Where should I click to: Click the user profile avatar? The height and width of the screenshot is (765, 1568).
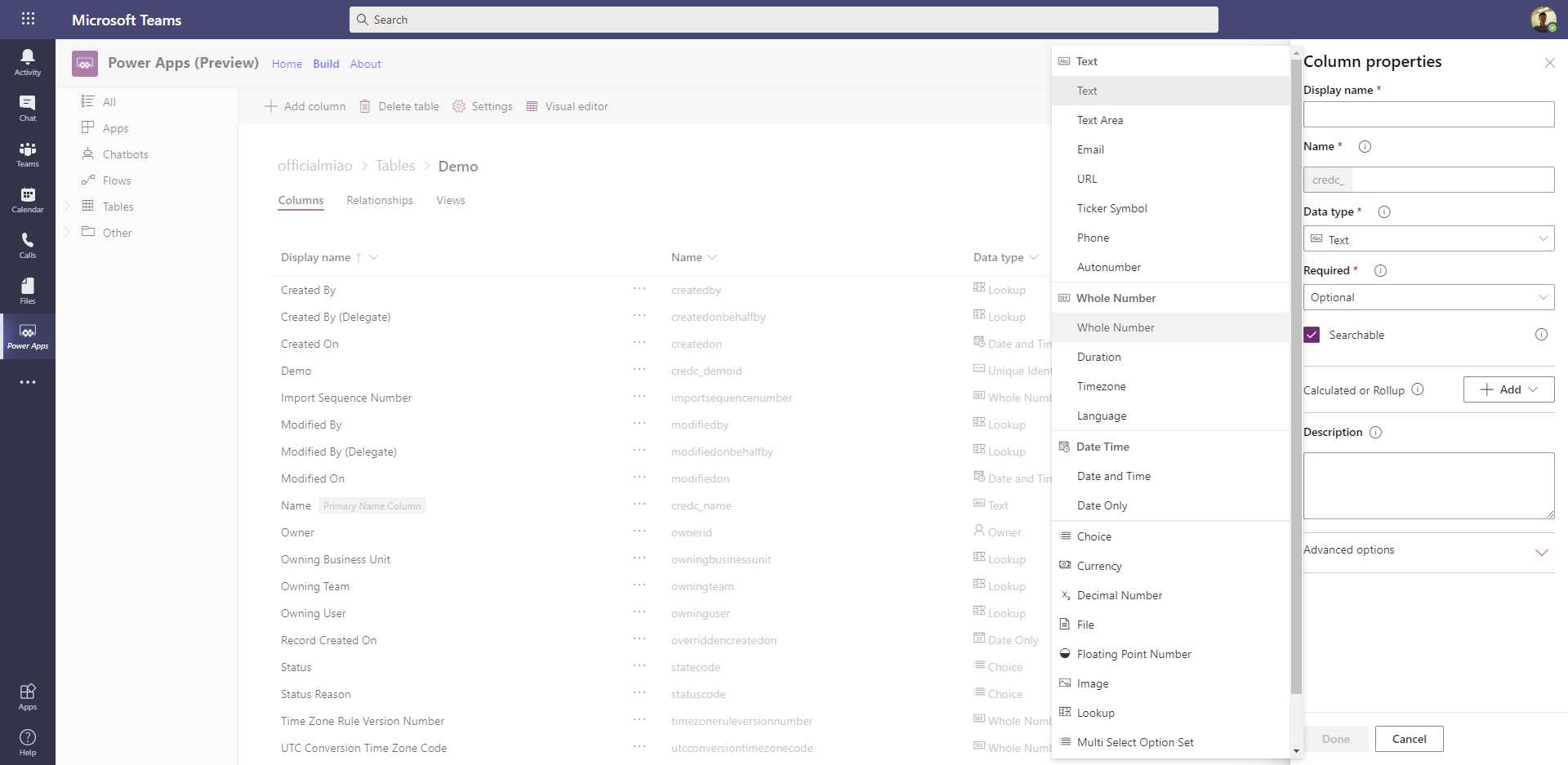1543,19
